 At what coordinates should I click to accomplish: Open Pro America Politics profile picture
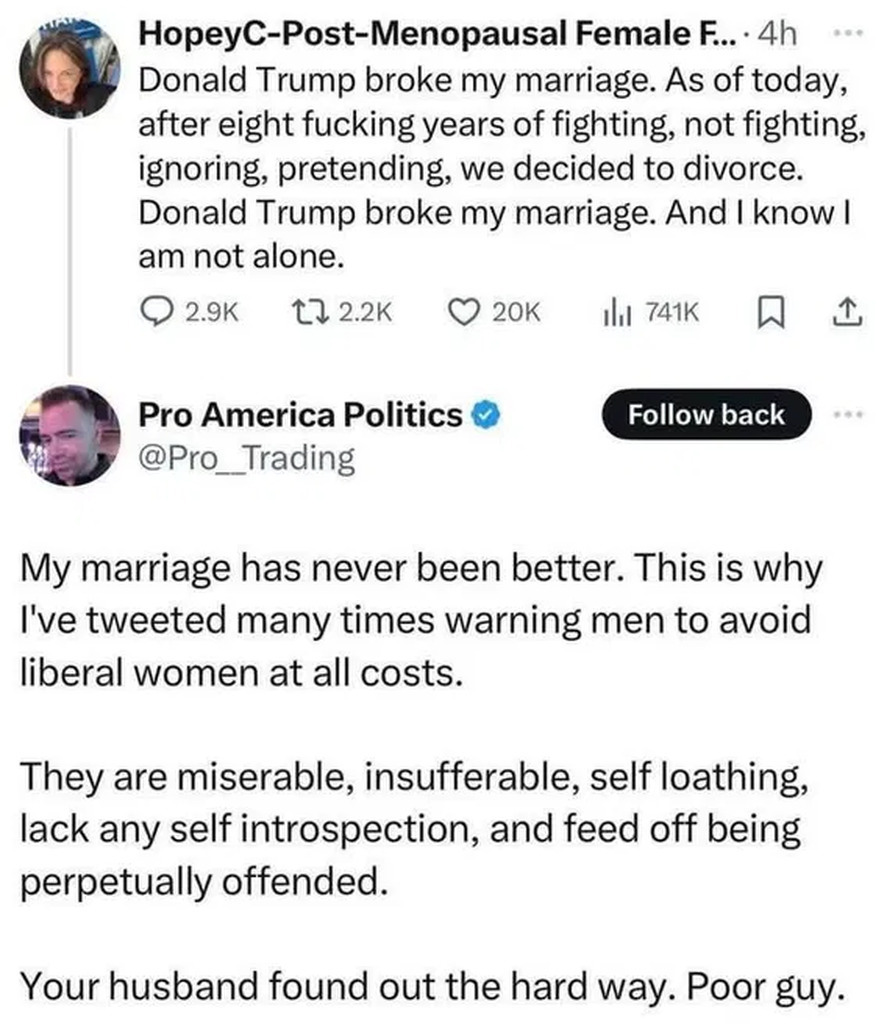click(x=70, y=436)
